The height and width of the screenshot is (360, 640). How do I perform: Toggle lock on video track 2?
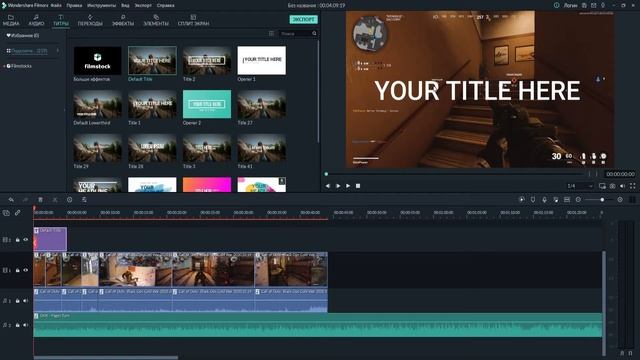pos(18,240)
